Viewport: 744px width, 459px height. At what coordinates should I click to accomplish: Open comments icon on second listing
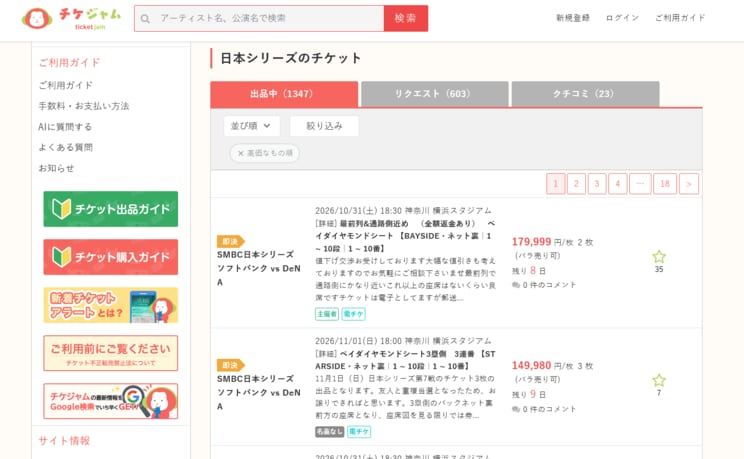(516, 409)
